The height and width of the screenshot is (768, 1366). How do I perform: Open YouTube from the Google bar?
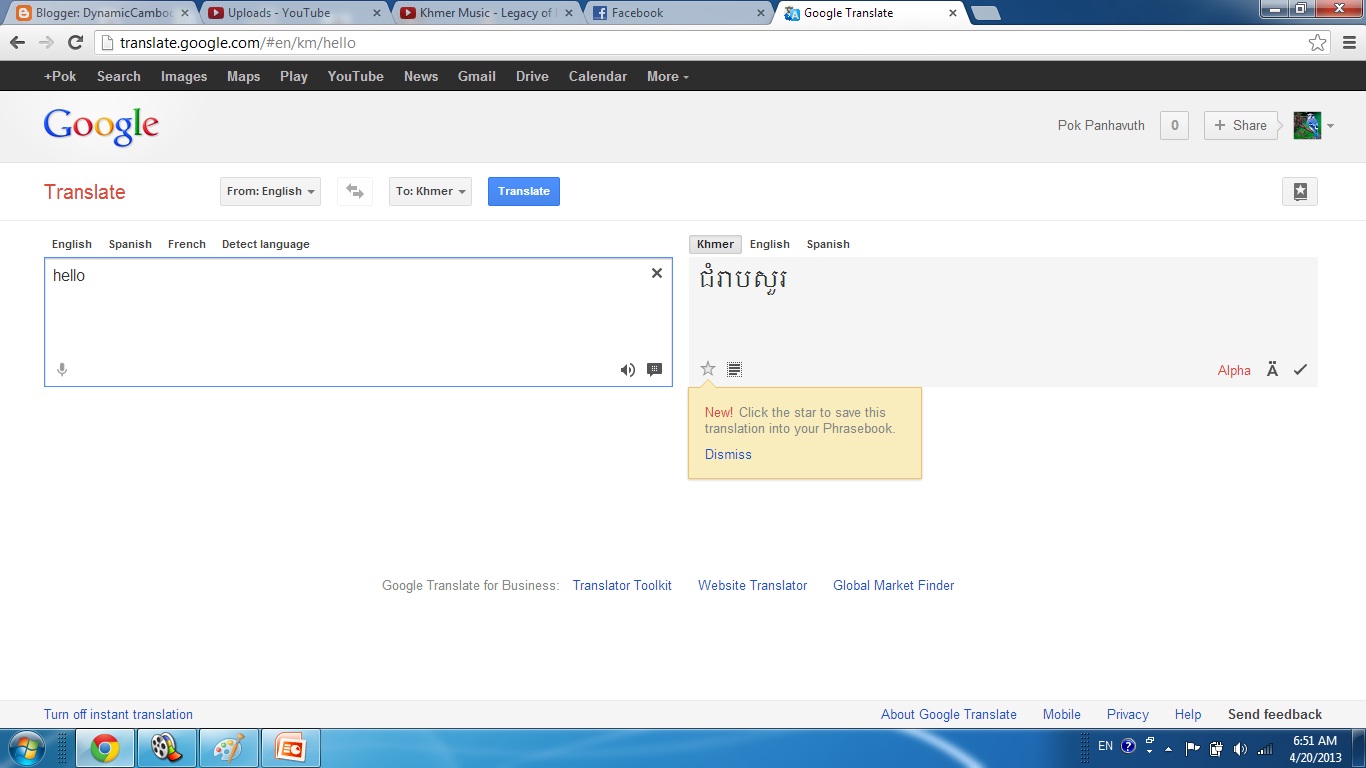point(356,76)
